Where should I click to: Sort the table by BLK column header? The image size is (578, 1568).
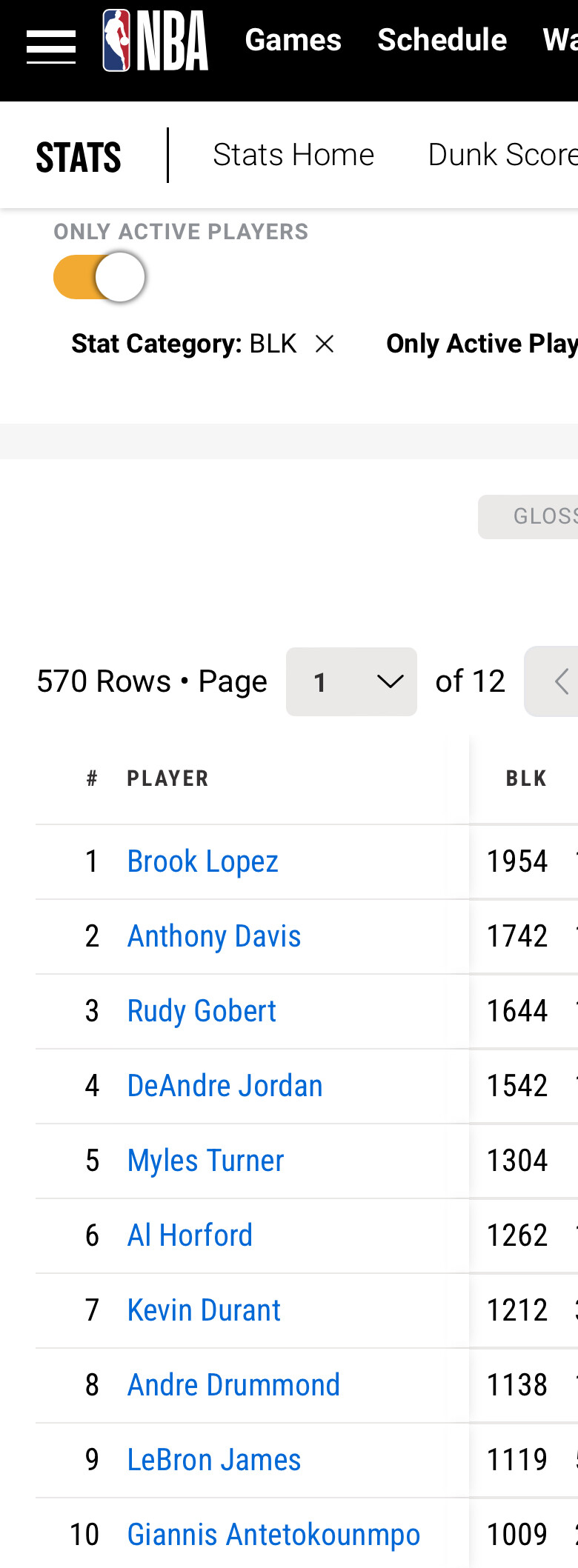pos(526,778)
